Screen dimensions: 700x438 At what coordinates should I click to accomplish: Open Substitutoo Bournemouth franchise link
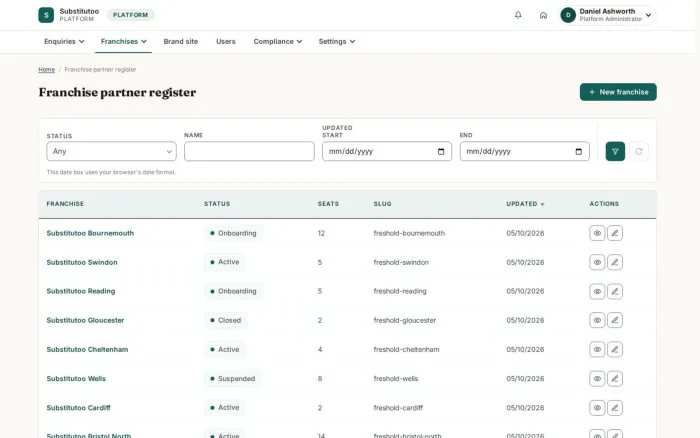(x=90, y=233)
